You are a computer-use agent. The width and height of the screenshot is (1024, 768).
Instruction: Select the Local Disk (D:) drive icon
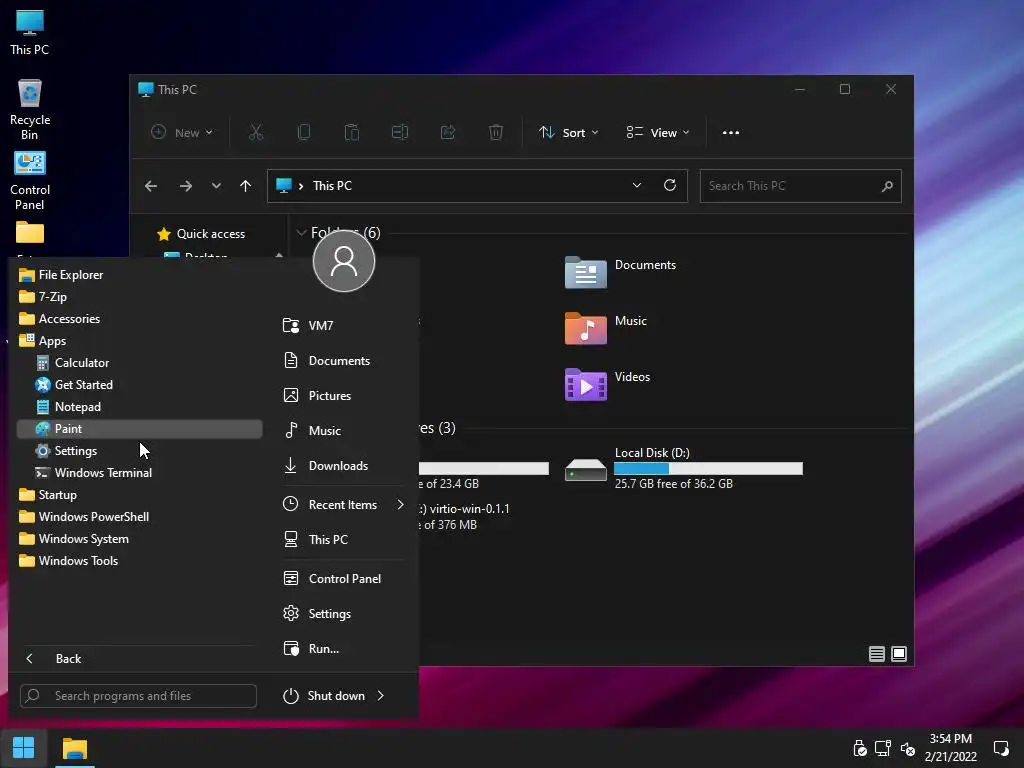click(585, 470)
